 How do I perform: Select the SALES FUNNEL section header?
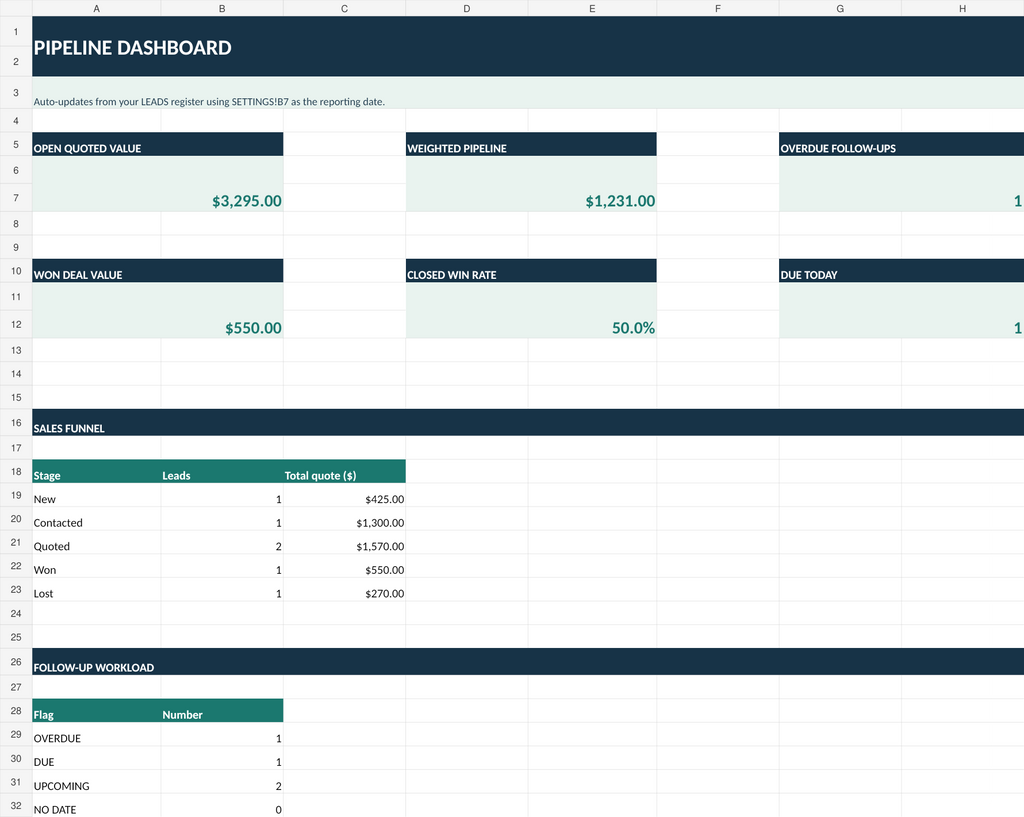coord(528,423)
